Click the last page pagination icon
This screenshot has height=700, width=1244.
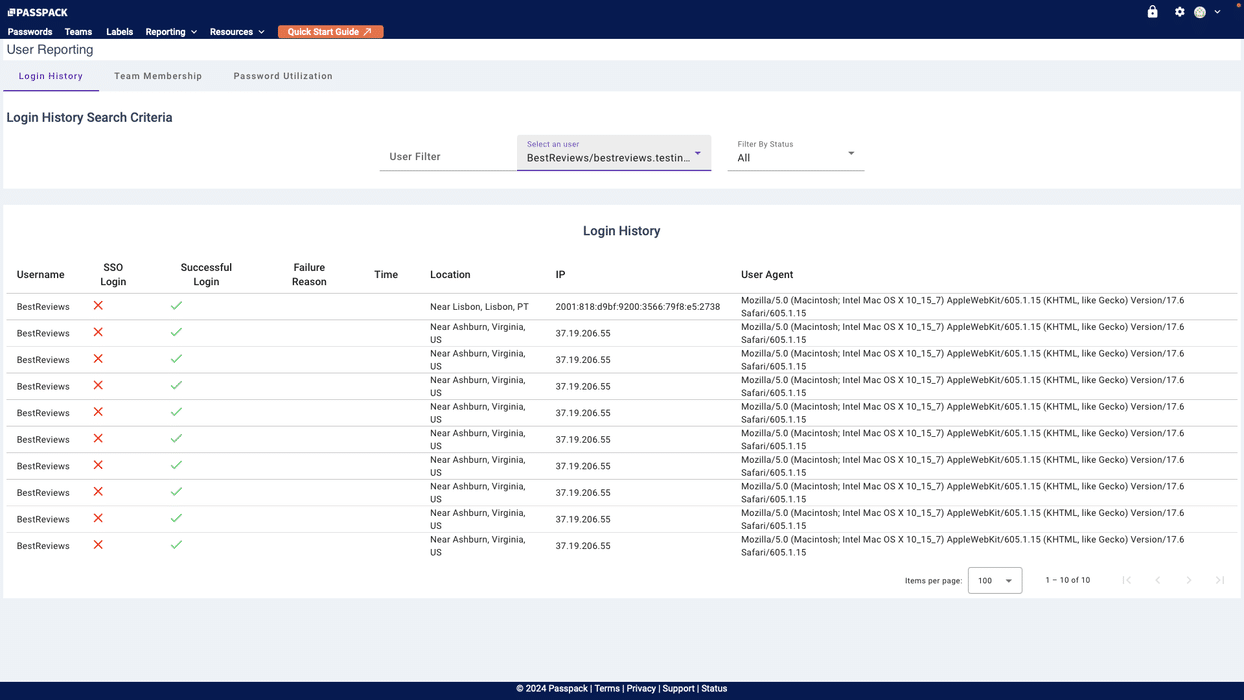(1221, 580)
